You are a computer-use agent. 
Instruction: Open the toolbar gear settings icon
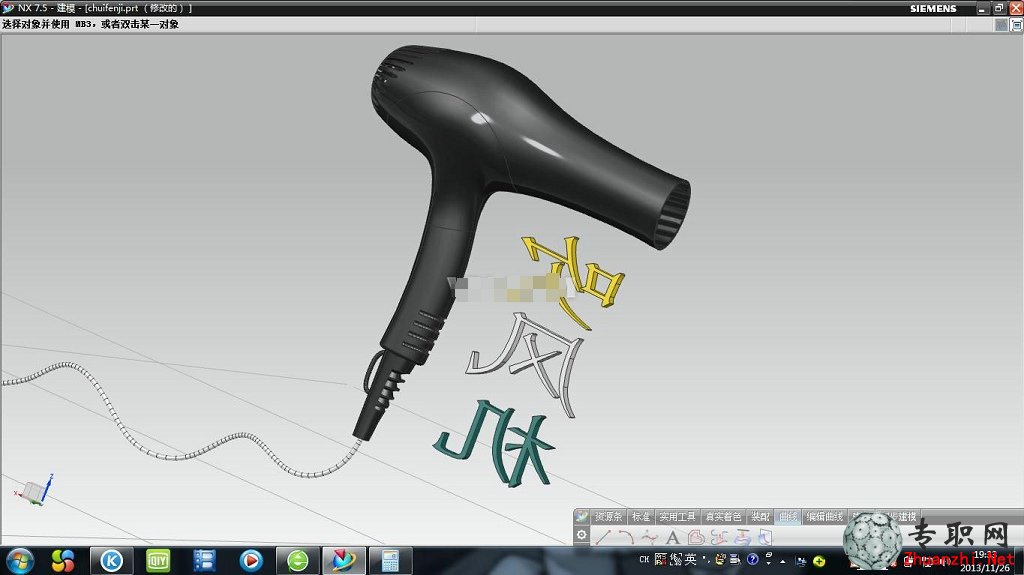pos(581,536)
